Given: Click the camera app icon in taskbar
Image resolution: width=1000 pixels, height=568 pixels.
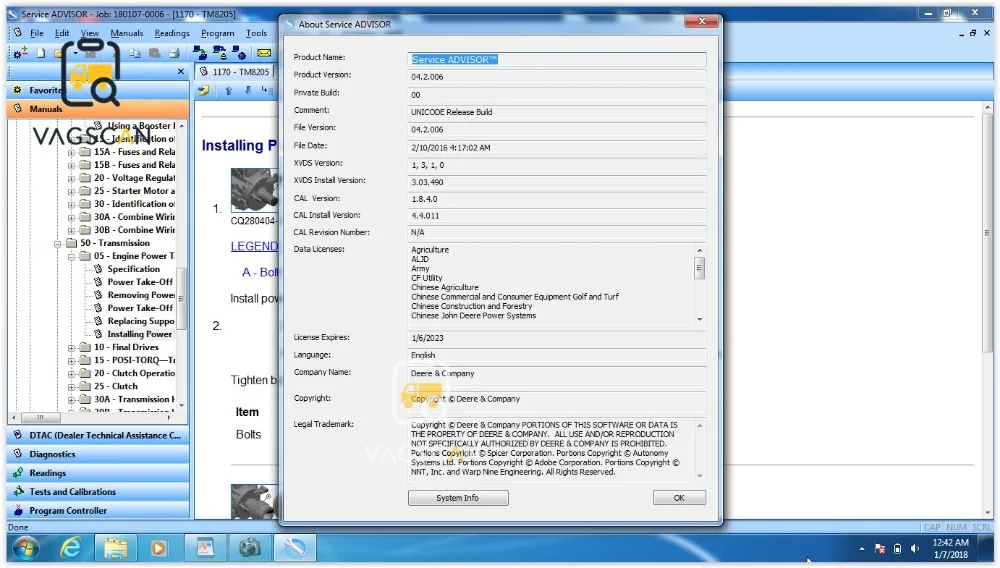Looking at the screenshot, I should click(x=250, y=548).
